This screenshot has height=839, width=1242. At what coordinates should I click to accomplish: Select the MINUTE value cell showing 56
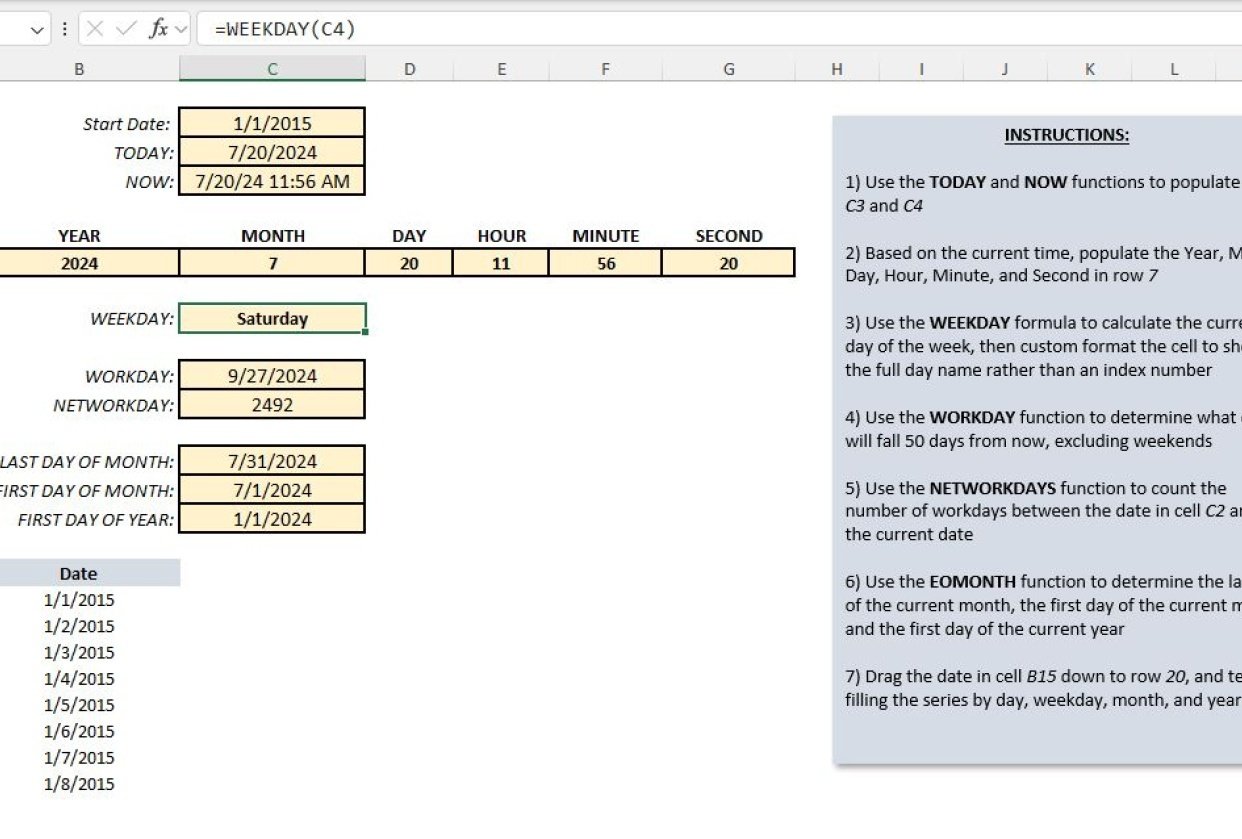point(605,264)
